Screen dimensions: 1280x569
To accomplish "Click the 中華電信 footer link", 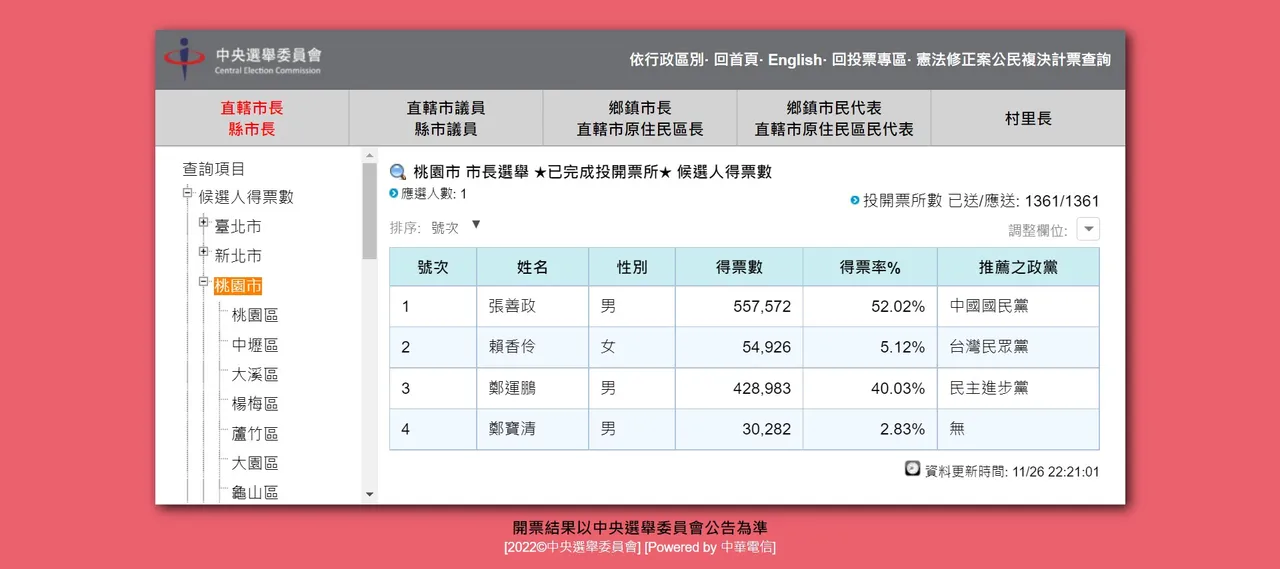I will pyautogui.click(x=747, y=547).
